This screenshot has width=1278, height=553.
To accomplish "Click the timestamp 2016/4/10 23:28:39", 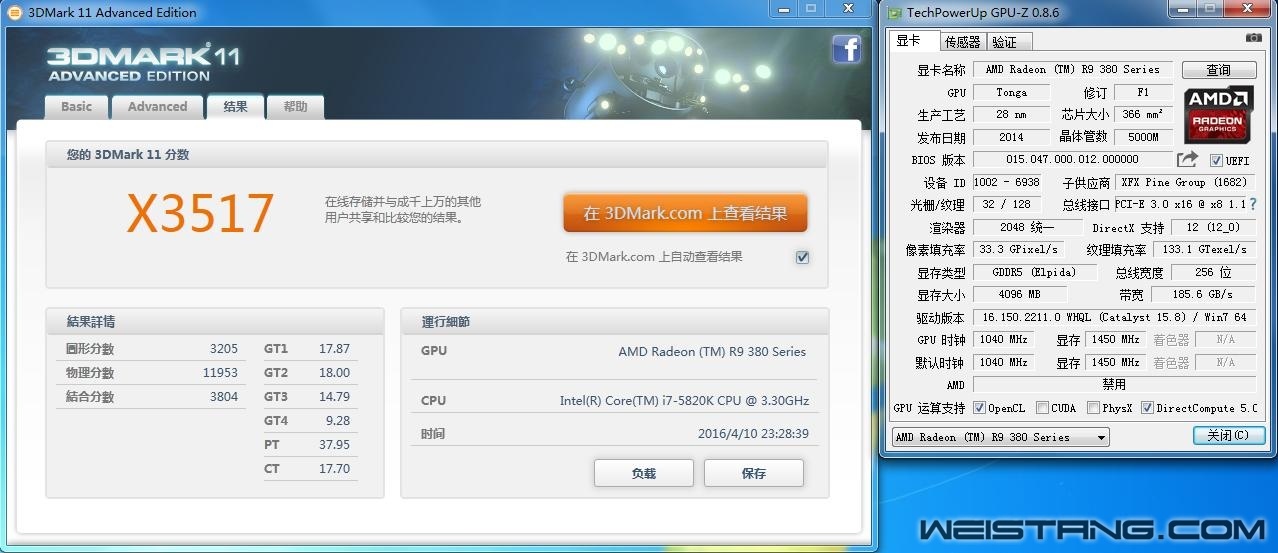I will 753,434.
